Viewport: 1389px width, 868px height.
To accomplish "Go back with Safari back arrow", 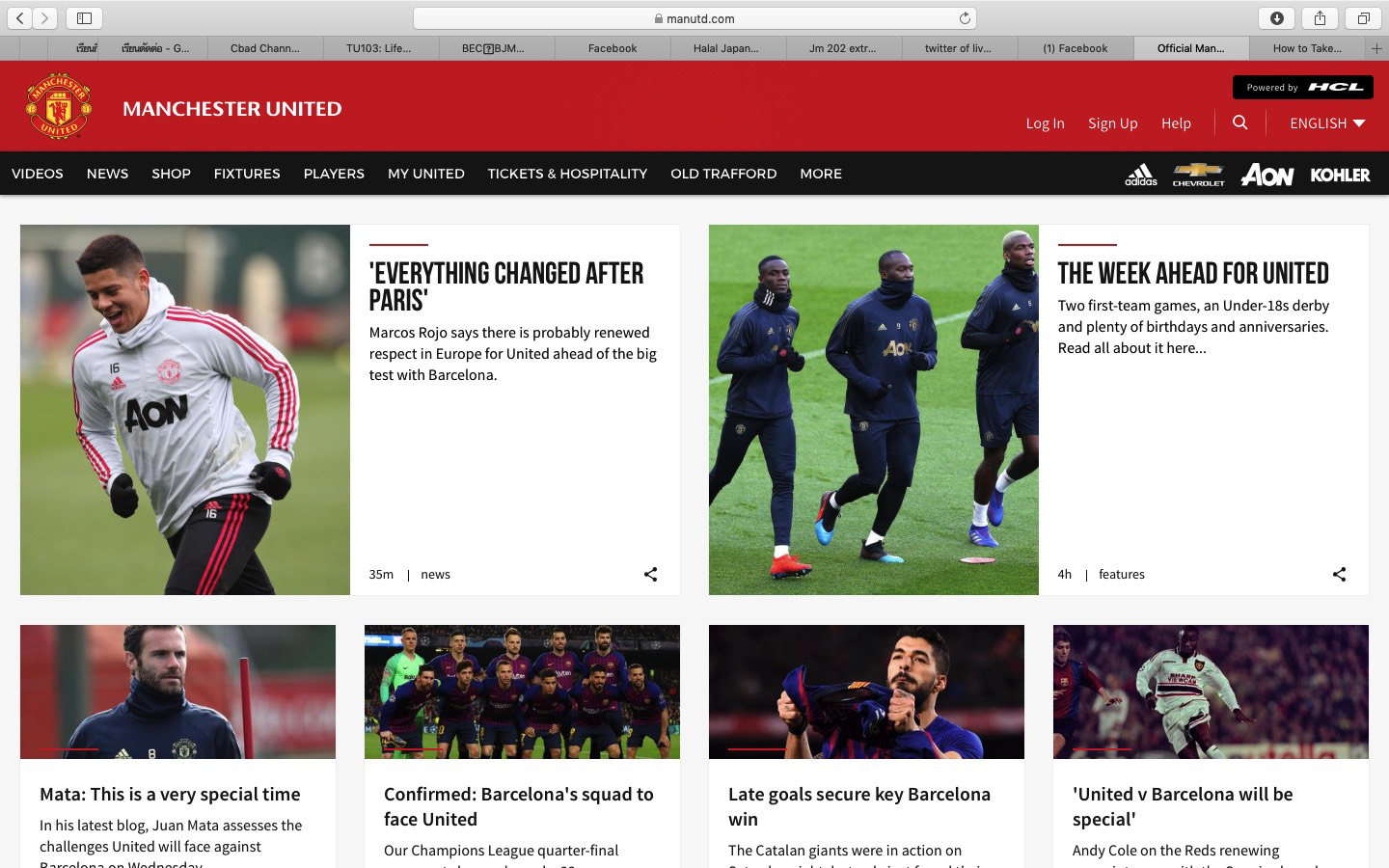I will [x=19, y=17].
